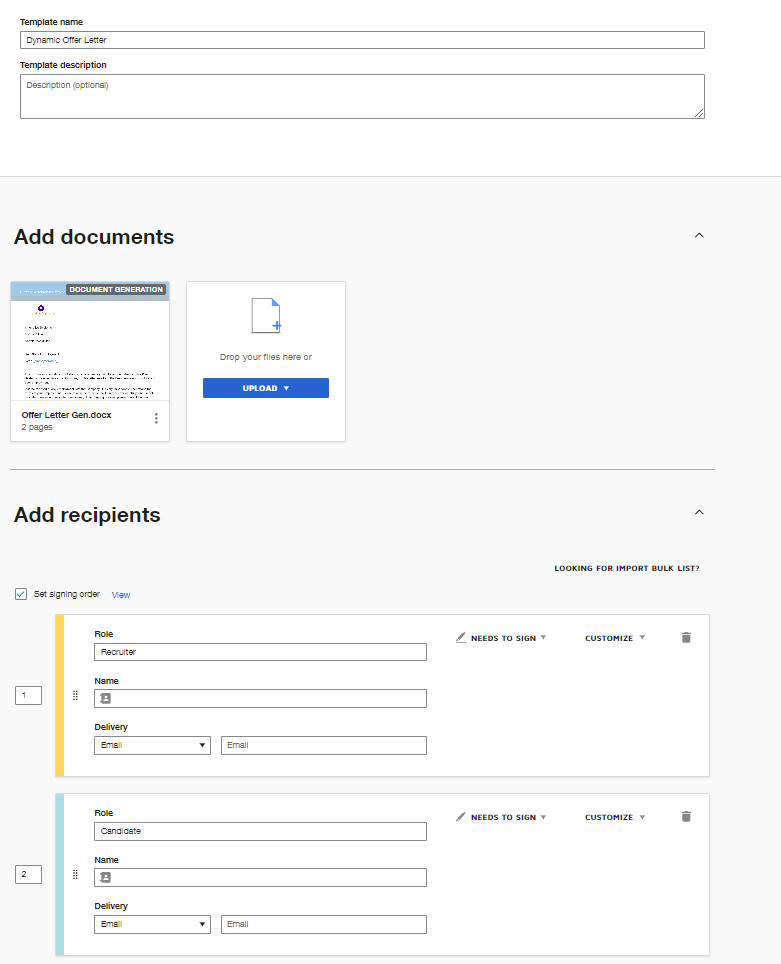The image size is (781, 964).
Task: Collapse the Add recipients section
Action: (699, 511)
